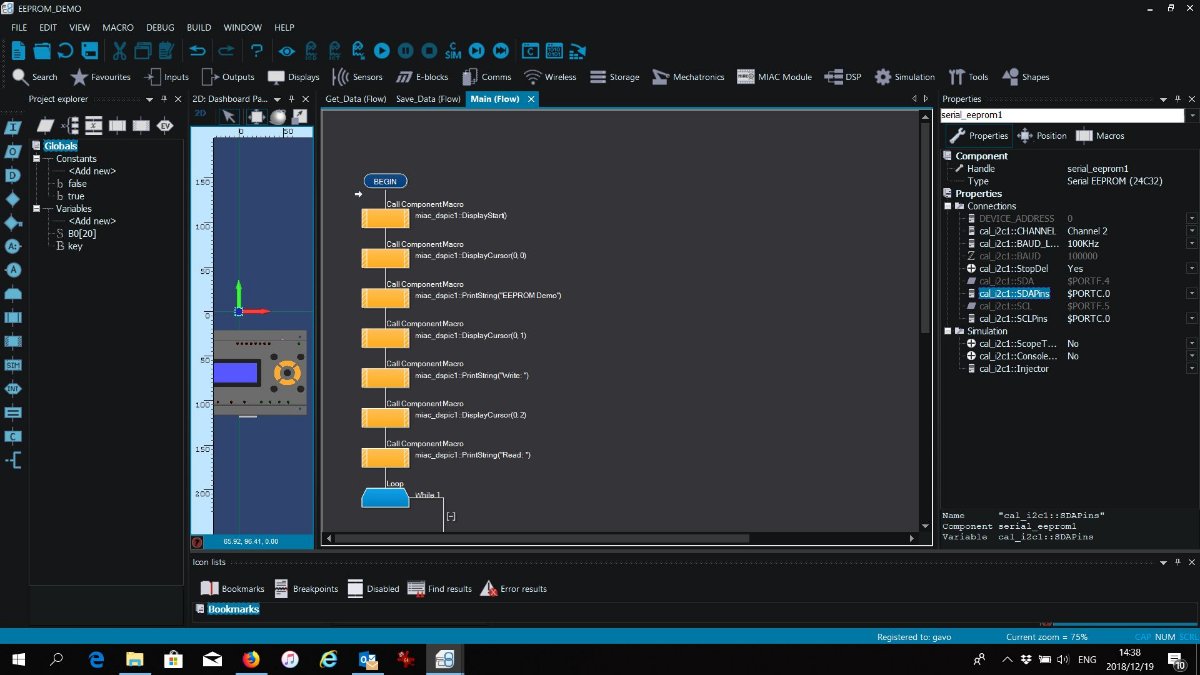Select the Delay icon in left sidebar
This screenshot has width=1200, height=675.
pyautogui.click(x=13, y=175)
